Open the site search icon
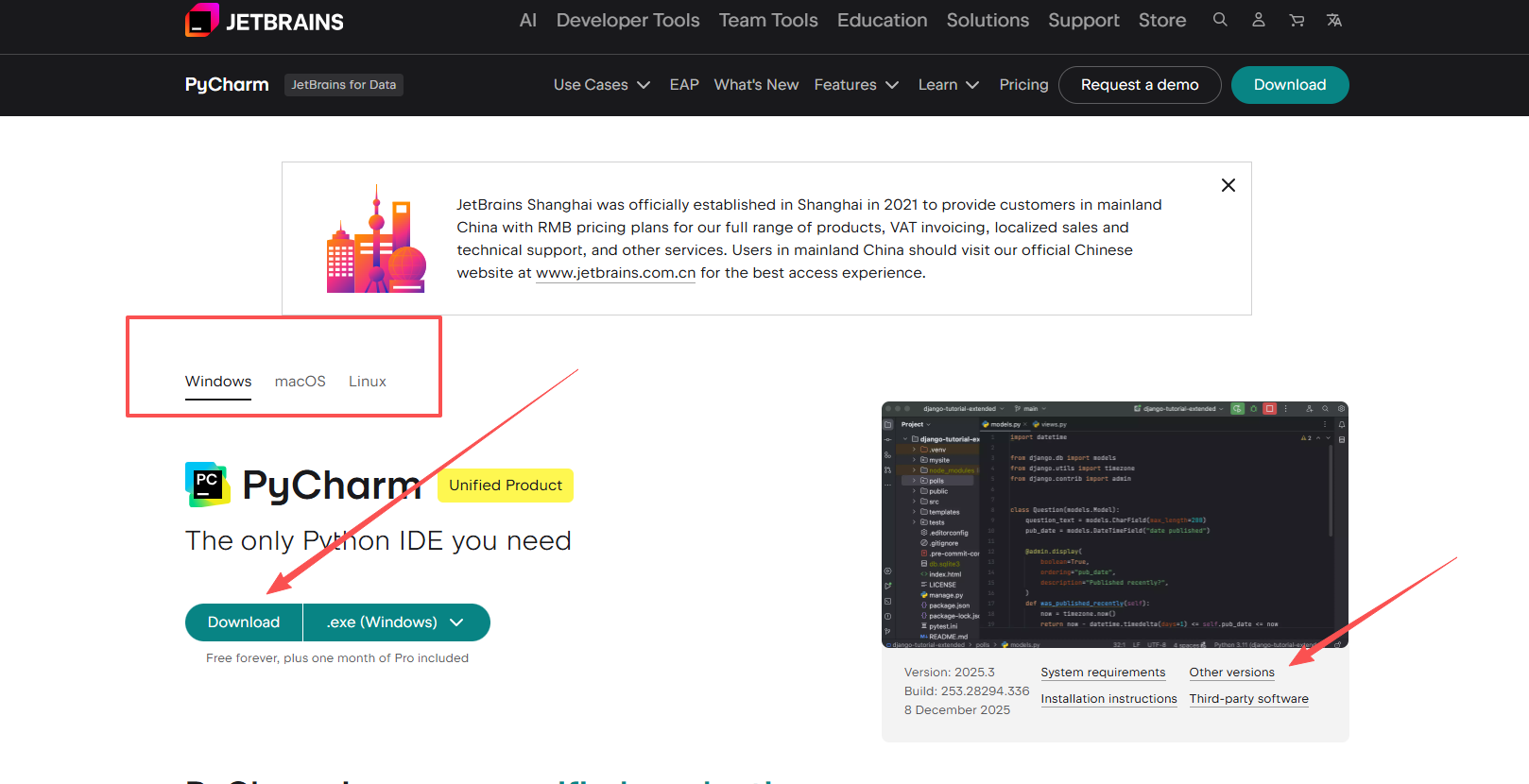 point(1220,20)
